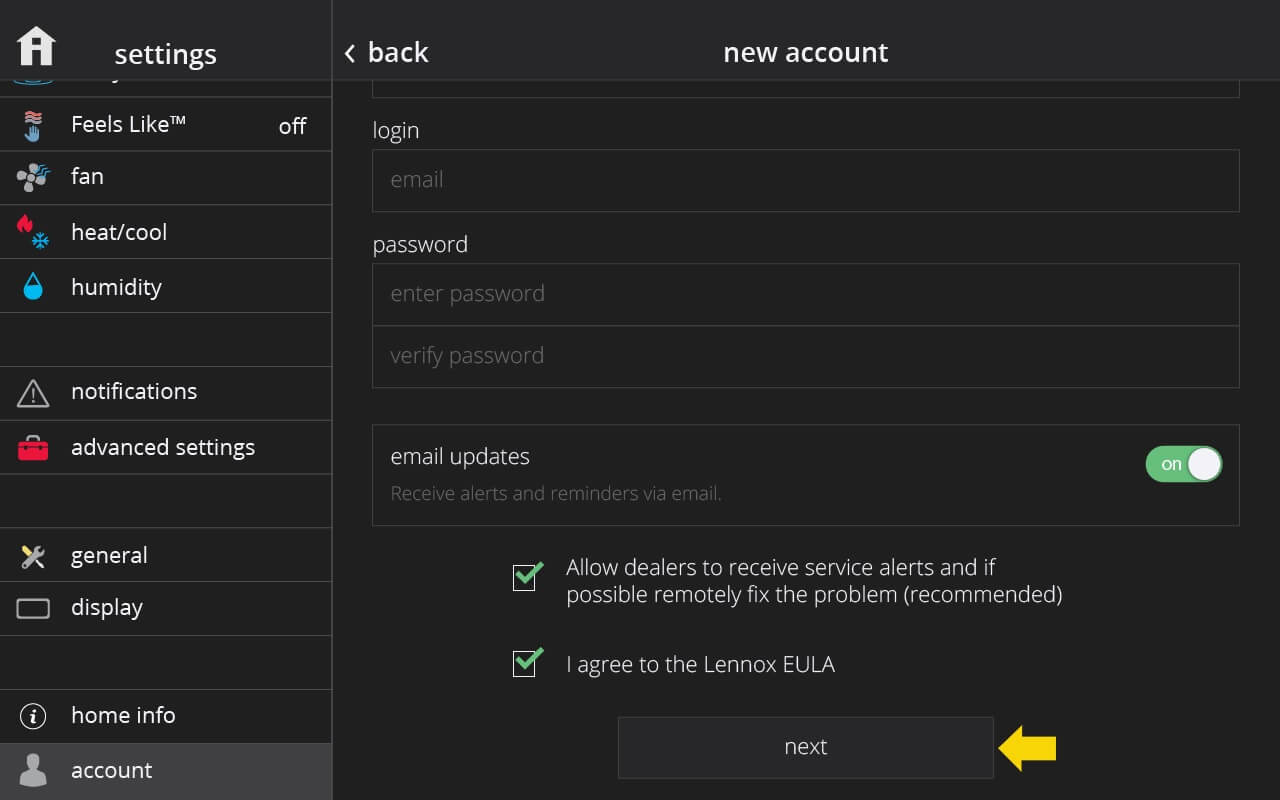Open home info circle icon
This screenshot has width=1280, height=800.
pos(33,716)
